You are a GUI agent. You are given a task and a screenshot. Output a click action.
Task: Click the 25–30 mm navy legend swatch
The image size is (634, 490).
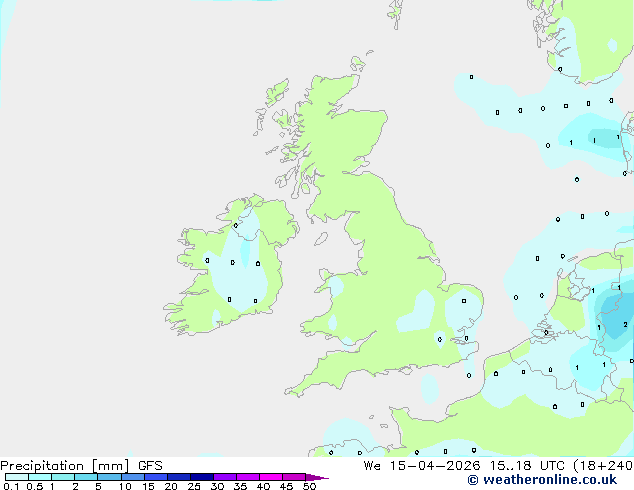click(202, 477)
